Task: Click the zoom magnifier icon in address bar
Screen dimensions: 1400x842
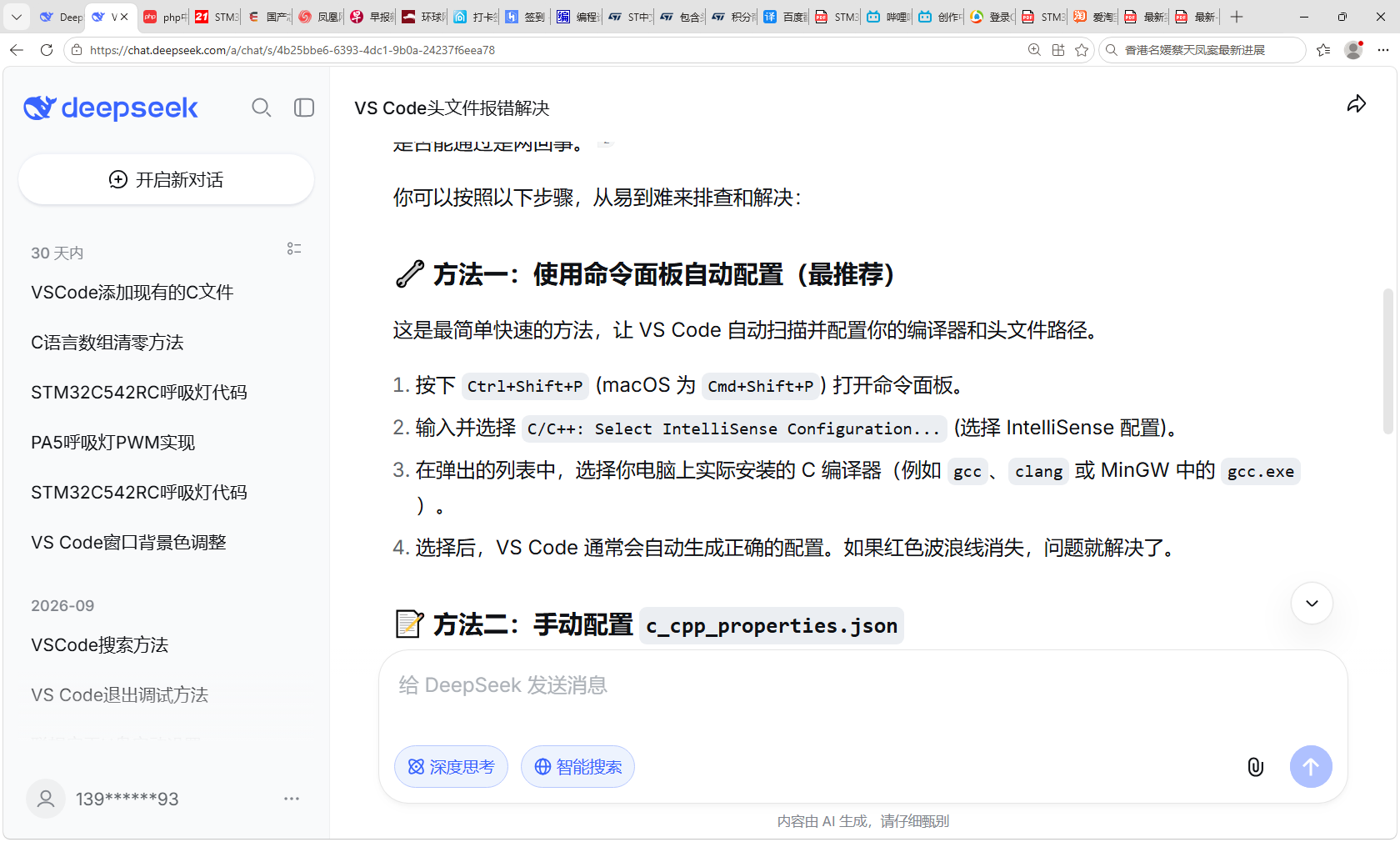Action: (x=1034, y=50)
